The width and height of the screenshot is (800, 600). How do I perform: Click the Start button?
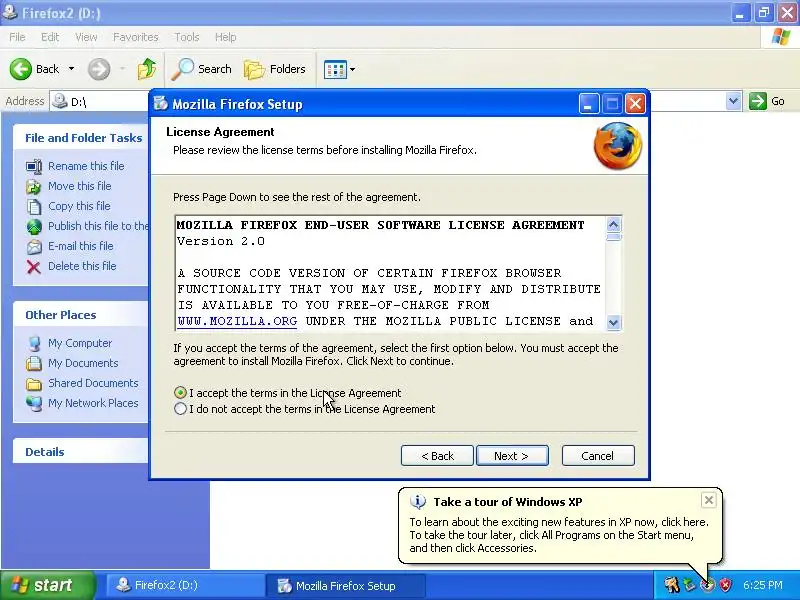click(x=48, y=585)
